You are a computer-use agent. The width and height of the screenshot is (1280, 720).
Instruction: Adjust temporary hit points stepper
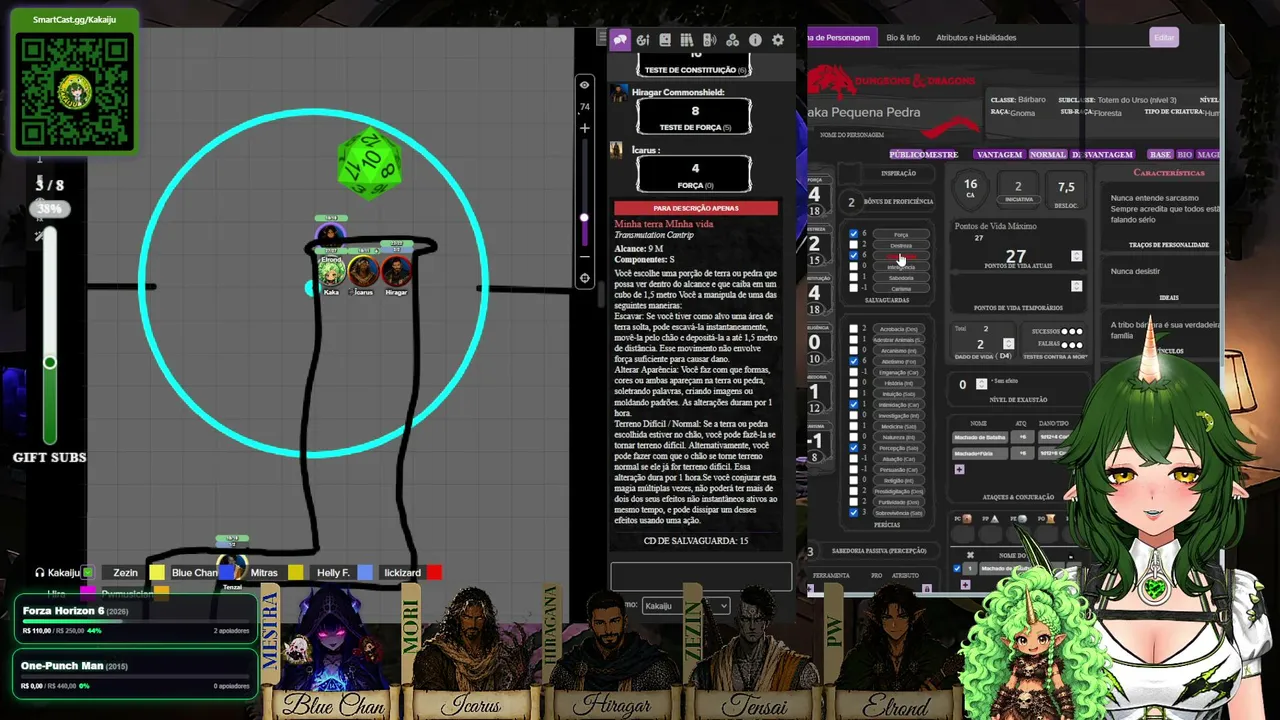[x=1076, y=286]
